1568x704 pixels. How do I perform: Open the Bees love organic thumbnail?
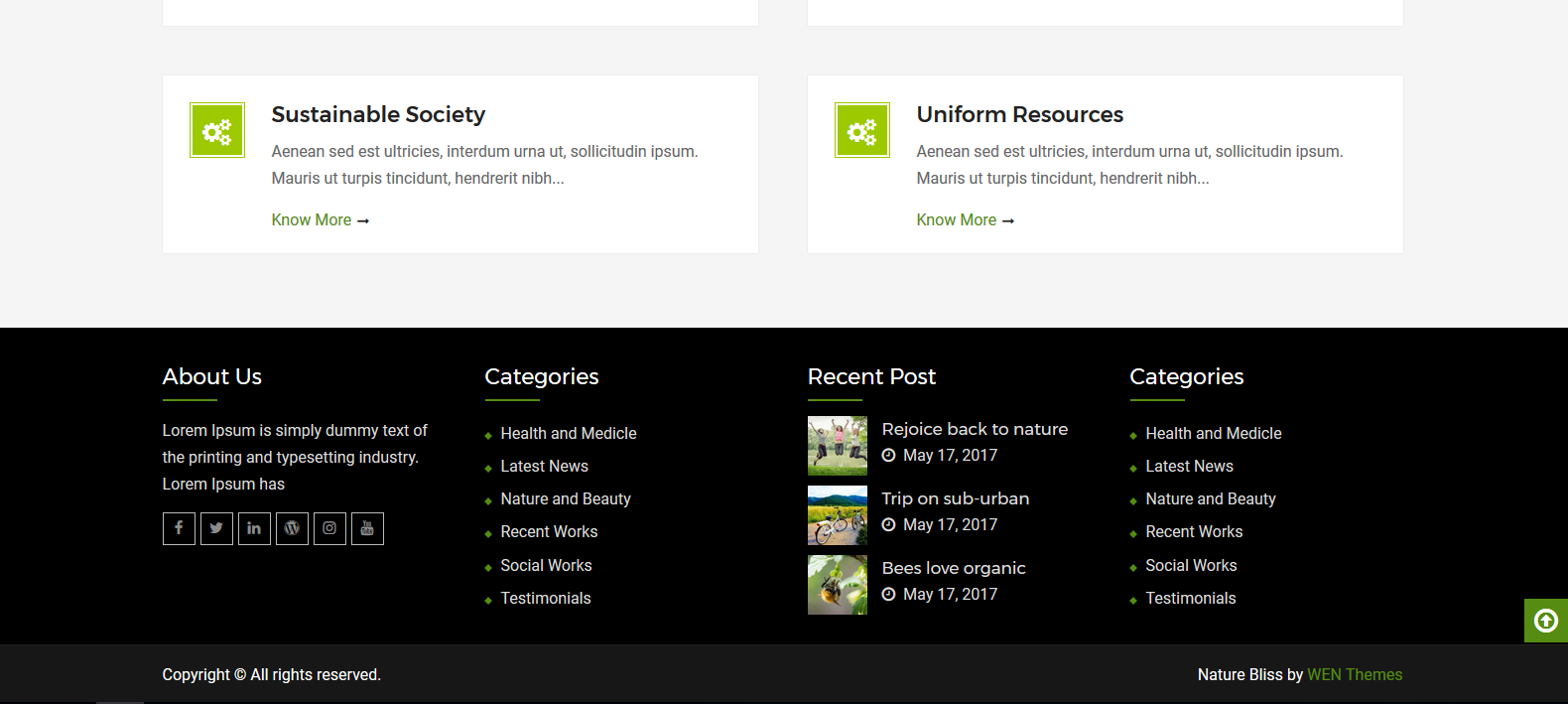(x=837, y=585)
